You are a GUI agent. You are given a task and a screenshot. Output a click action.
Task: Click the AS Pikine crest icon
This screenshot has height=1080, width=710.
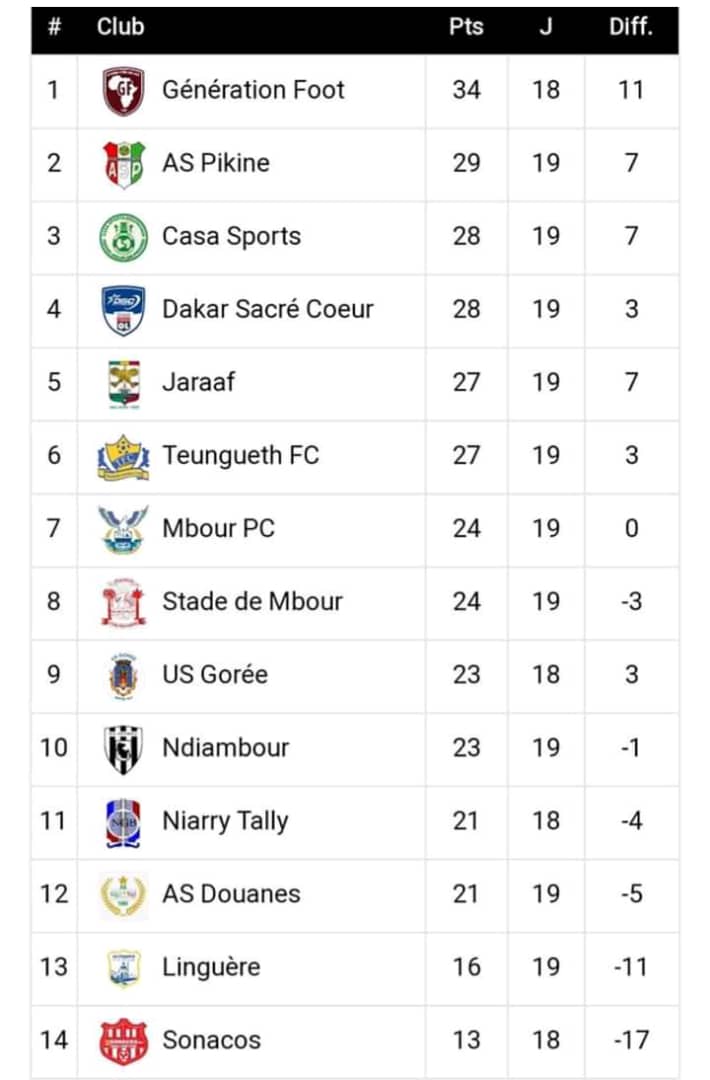pyautogui.click(x=124, y=164)
